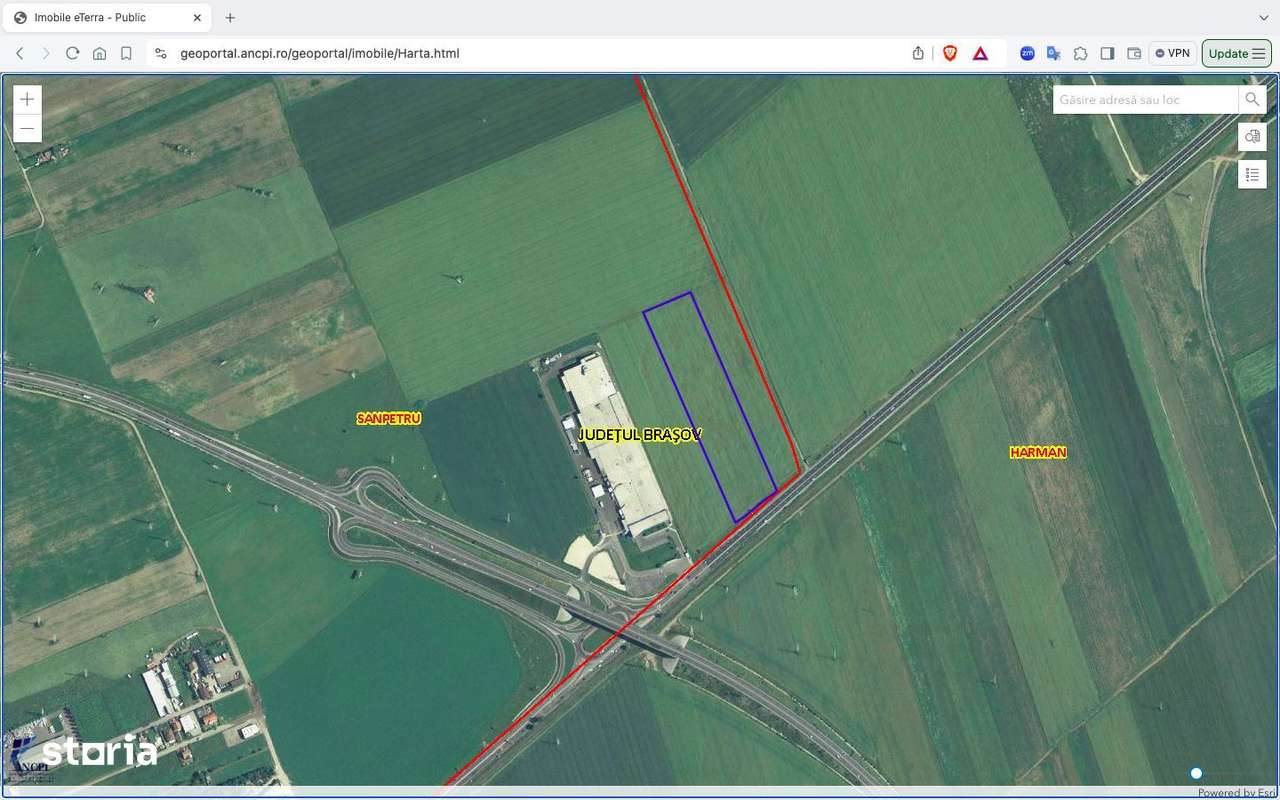Viewport: 1280px width, 800px height.
Task: Open the Brave Wallet dropdown
Action: (x=1134, y=53)
